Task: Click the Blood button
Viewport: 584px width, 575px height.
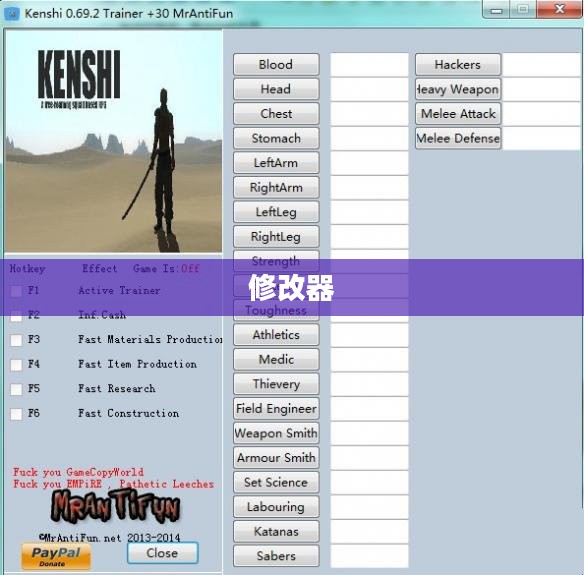Action: coord(276,64)
